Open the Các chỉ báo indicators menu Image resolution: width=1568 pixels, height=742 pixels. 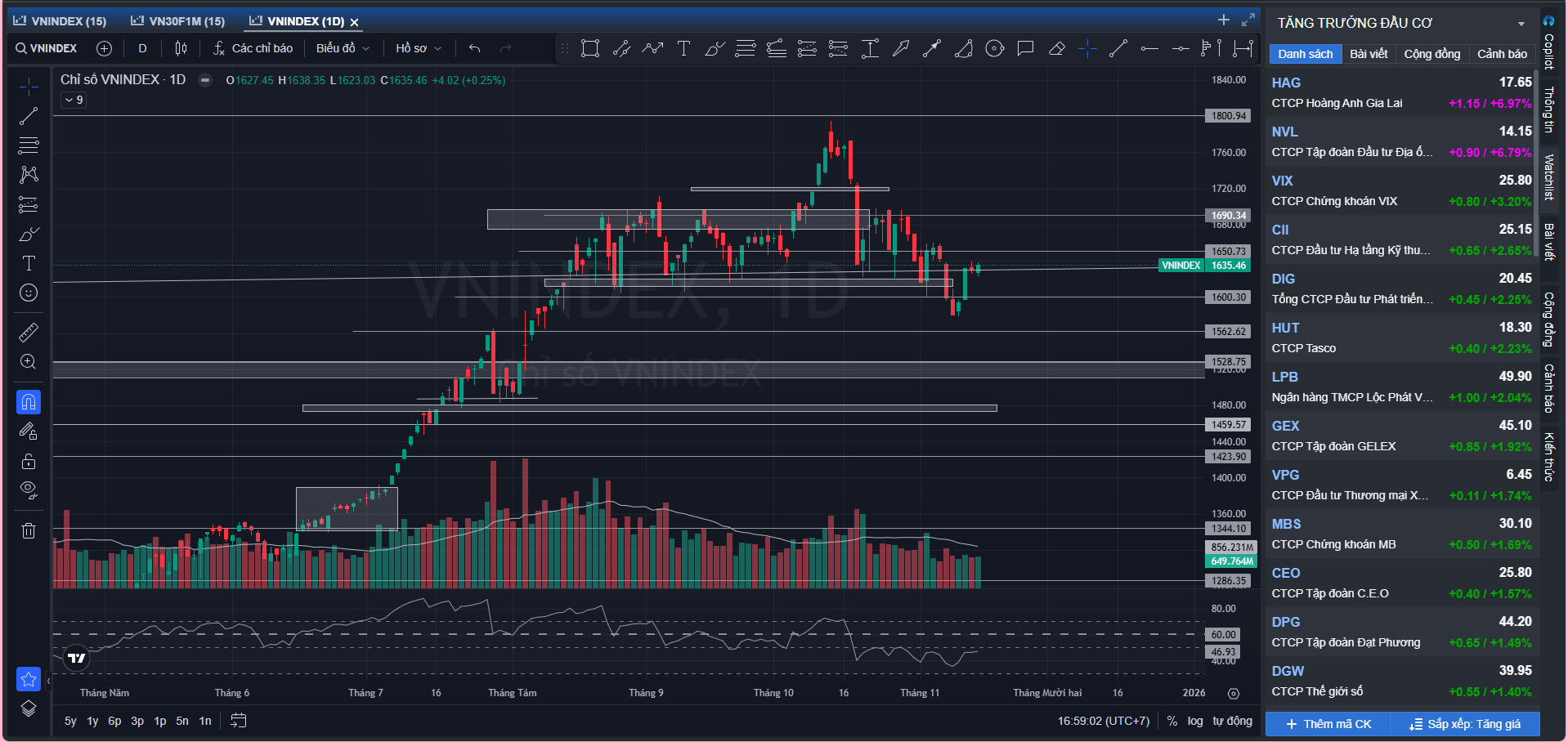(253, 48)
